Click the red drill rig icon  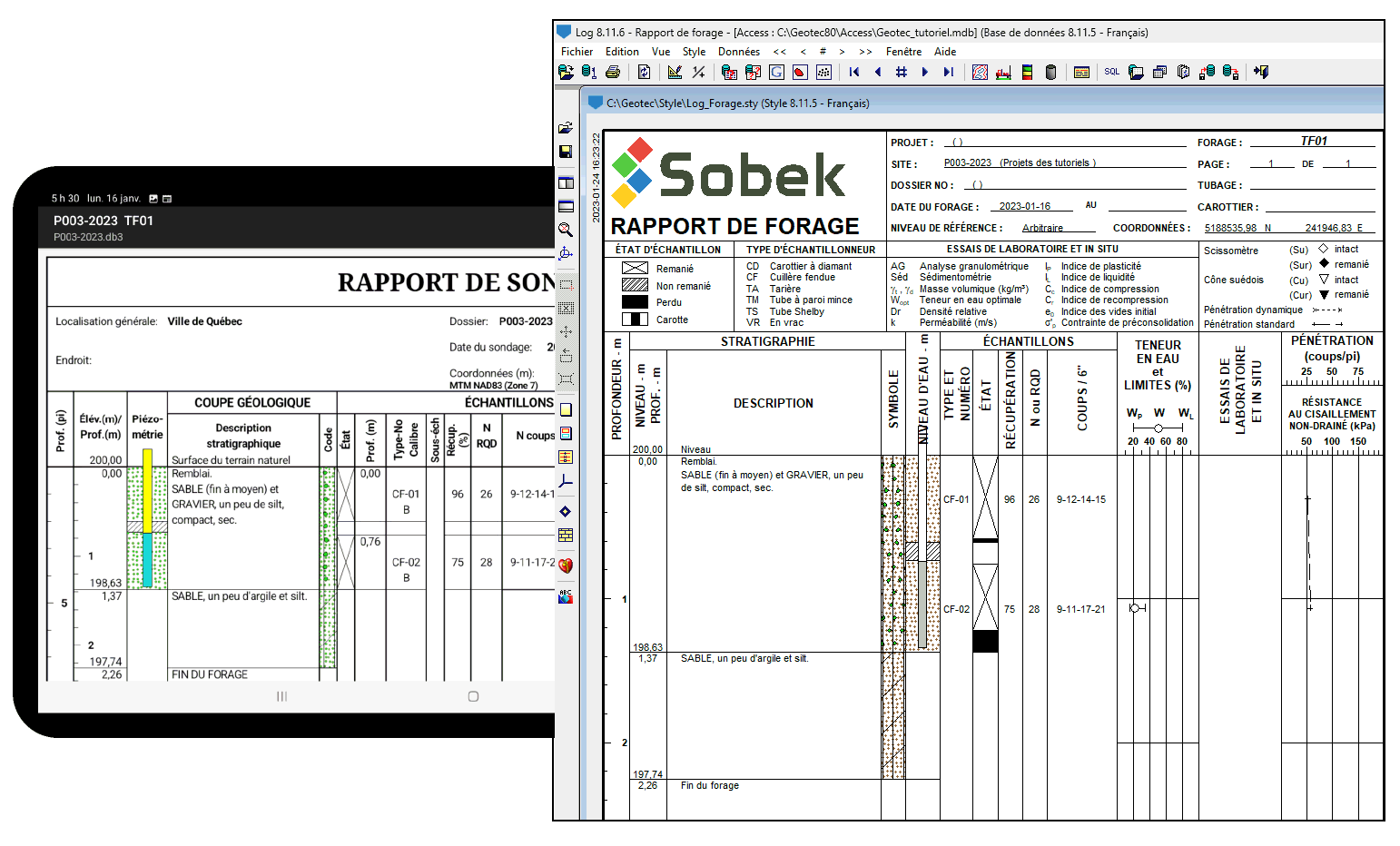click(x=1003, y=72)
